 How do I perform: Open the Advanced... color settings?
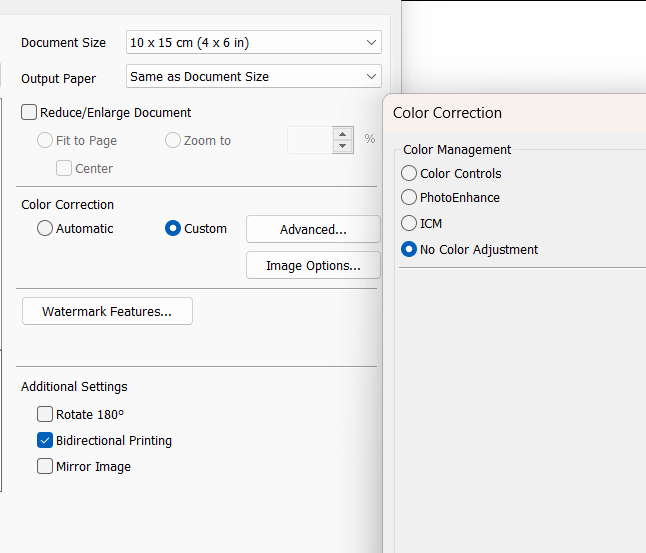(x=313, y=229)
